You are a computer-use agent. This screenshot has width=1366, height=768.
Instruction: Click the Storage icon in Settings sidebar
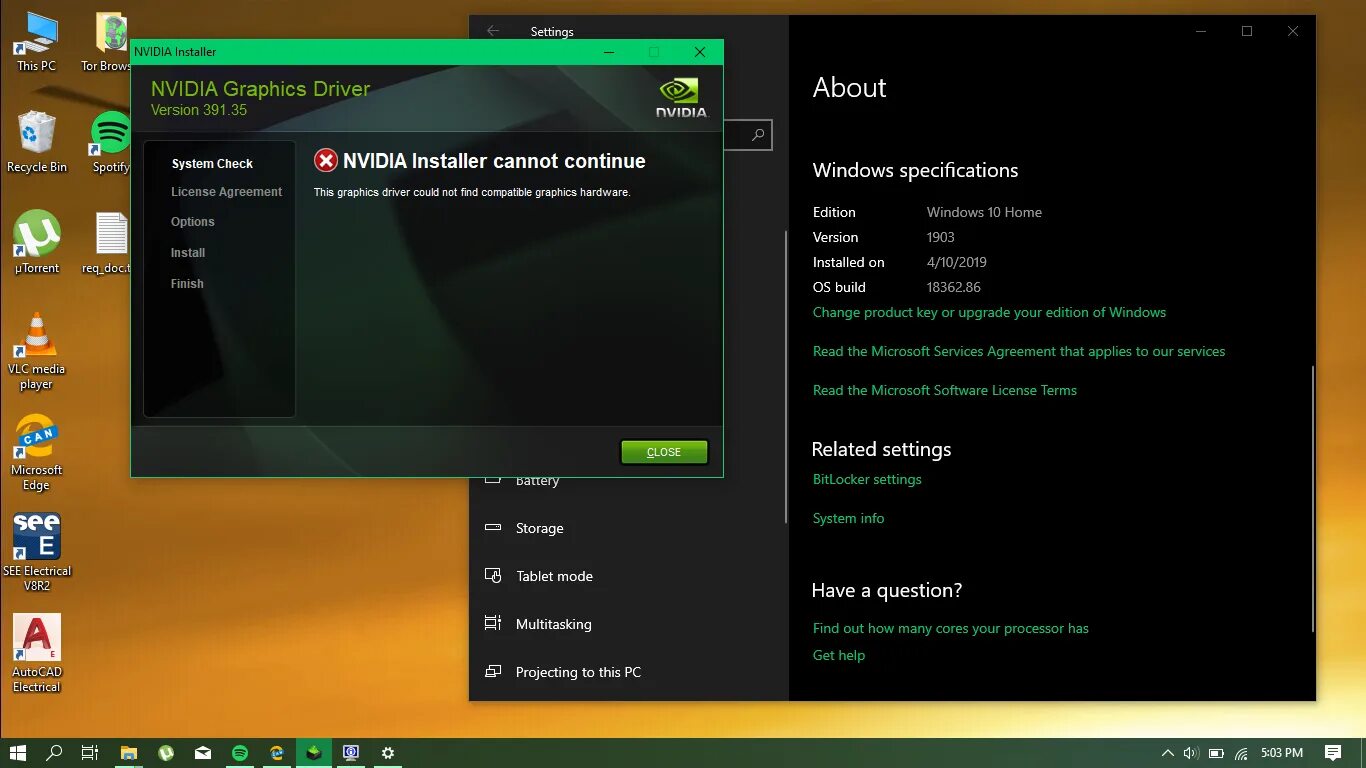coord(493,527)
